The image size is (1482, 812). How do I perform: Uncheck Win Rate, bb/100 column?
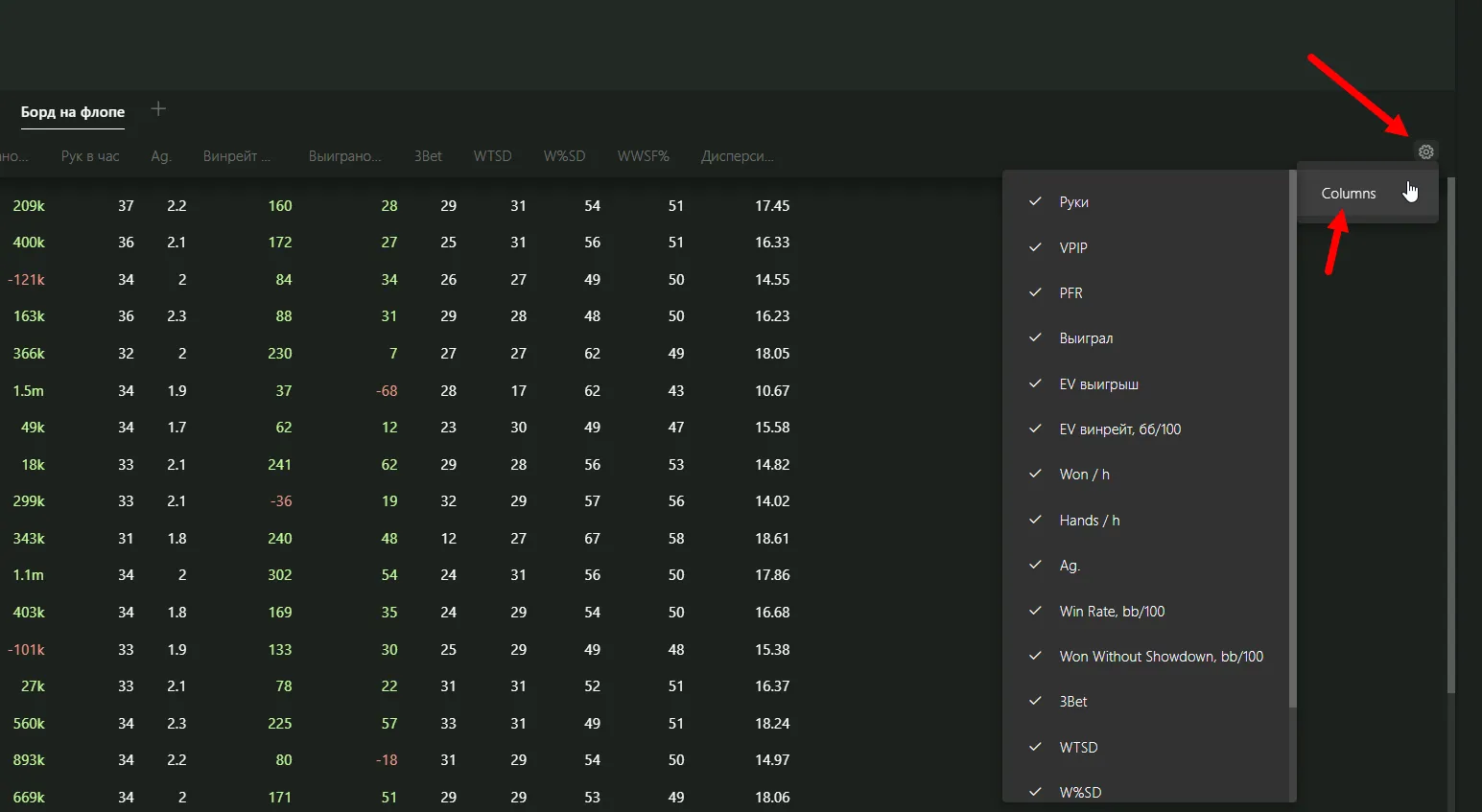click(1036, 612)
